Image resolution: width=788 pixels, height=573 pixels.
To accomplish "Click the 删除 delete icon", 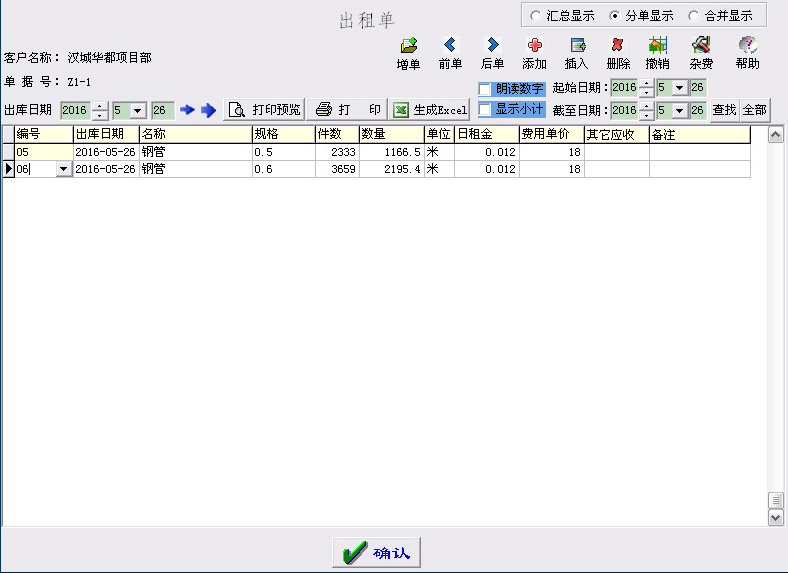I will click(x=618, y=46).
